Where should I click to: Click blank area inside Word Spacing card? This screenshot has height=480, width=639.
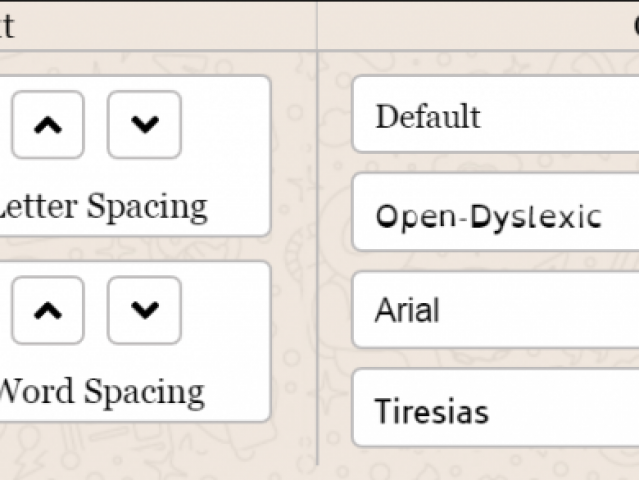pos(228,312)
